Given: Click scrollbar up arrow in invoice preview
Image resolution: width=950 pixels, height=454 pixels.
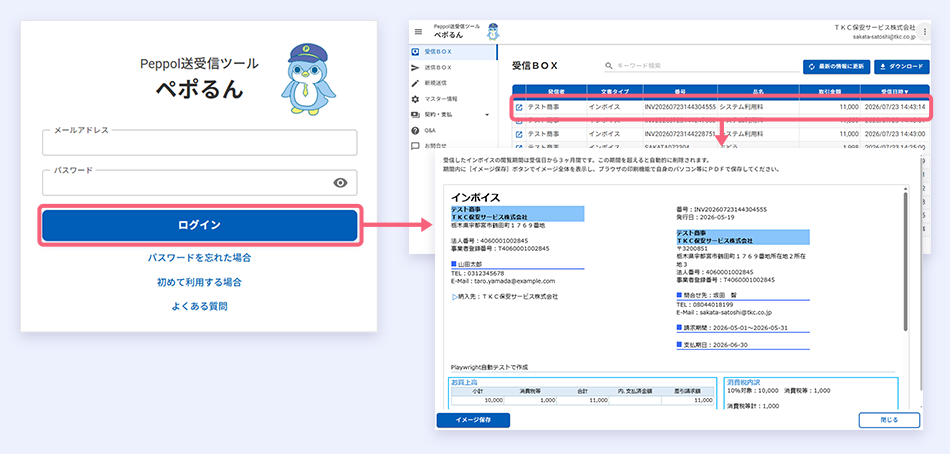Looking at the screenshot, I should click(906, 189).
